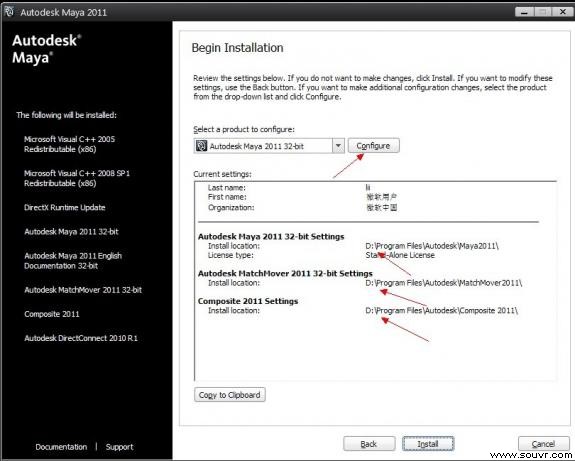
Task: Click Autodesk DirectConnect 2010 R1 entry
Action: click(x=81, y=339)
